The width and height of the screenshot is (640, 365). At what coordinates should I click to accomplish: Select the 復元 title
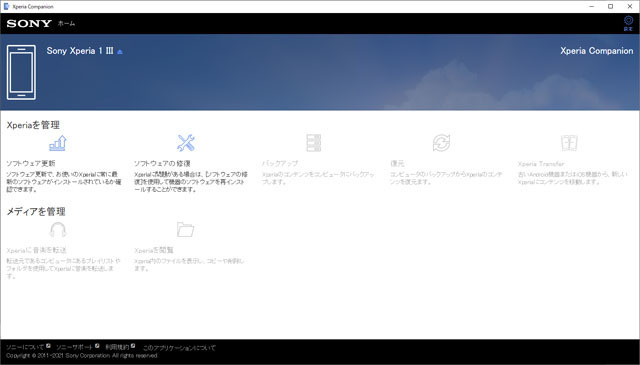coord(397,163)
